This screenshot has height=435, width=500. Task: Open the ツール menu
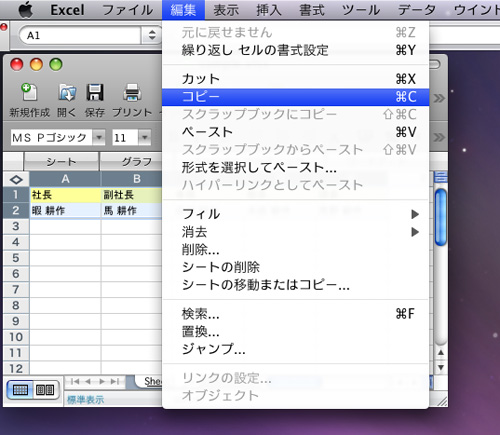point(361,10)
